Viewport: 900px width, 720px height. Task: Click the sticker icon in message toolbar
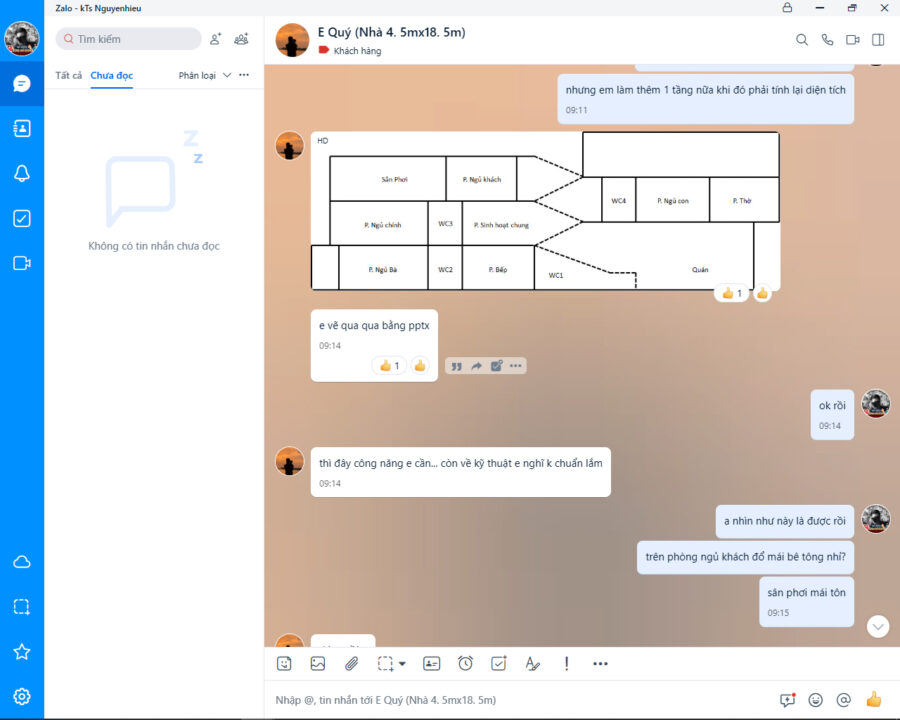pyautogui.click(x=285, y=663)
